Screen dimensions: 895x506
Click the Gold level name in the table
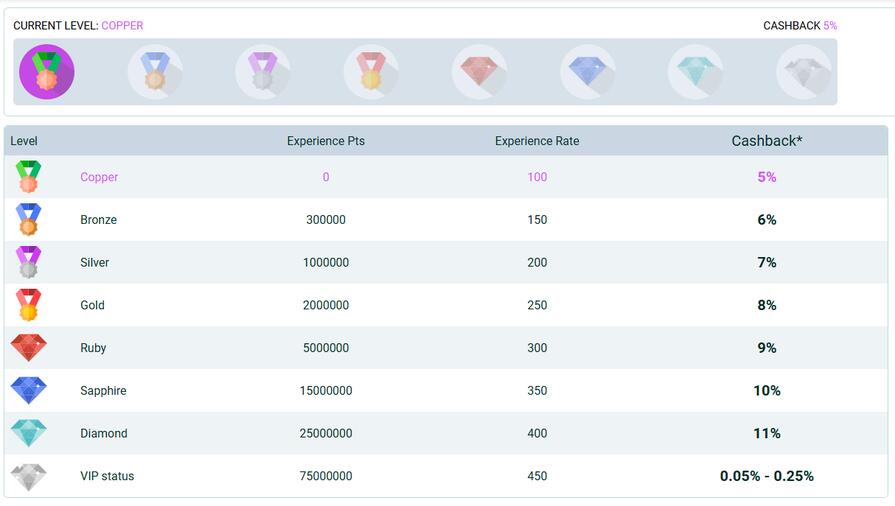point(92,305)
